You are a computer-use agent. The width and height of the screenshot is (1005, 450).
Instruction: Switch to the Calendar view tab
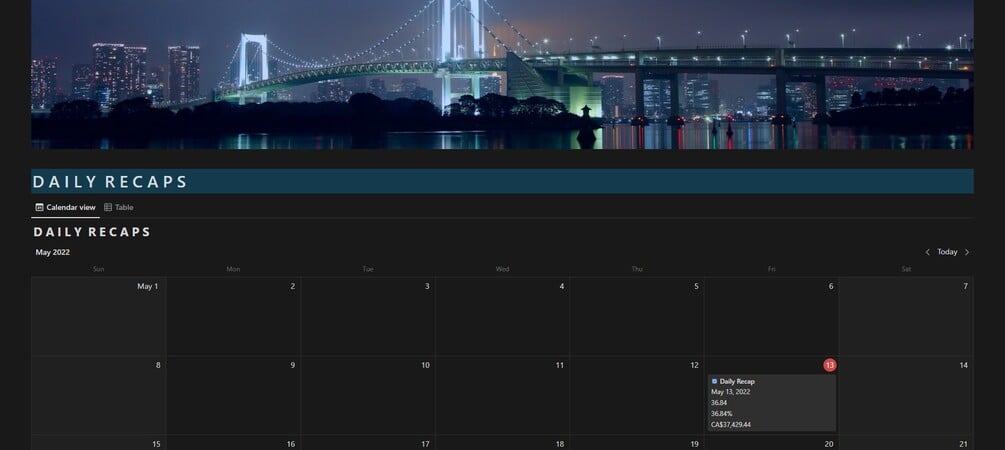pyautogui.click(x=65, y=208)
